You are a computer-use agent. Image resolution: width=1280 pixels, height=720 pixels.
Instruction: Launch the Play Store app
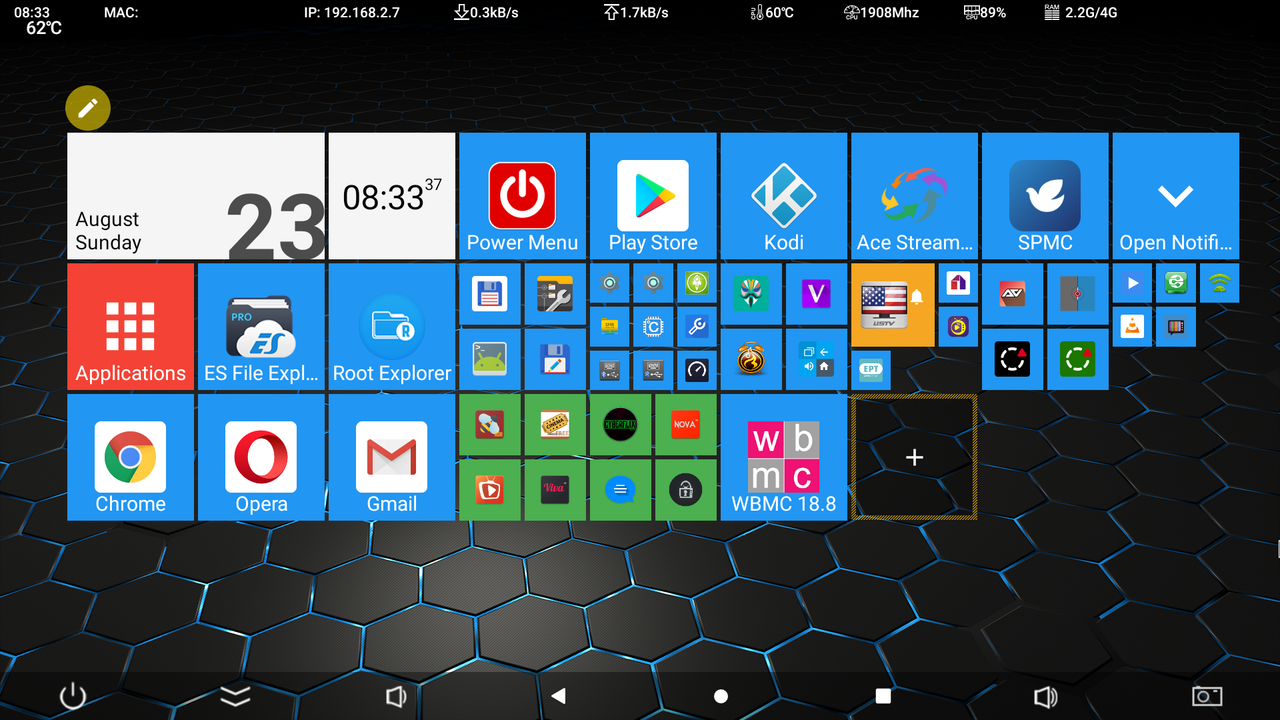coord(653,196)
